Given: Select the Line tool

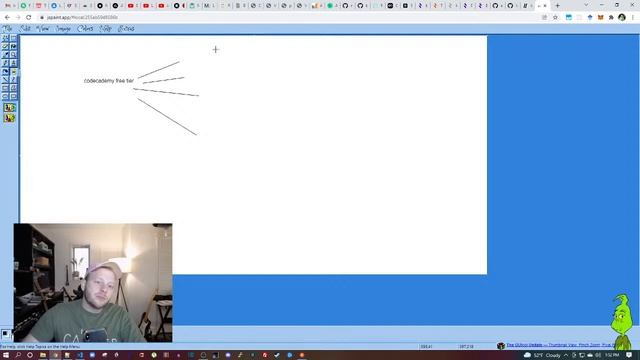Looking at the screenshot, I should [x=5, y=80].
